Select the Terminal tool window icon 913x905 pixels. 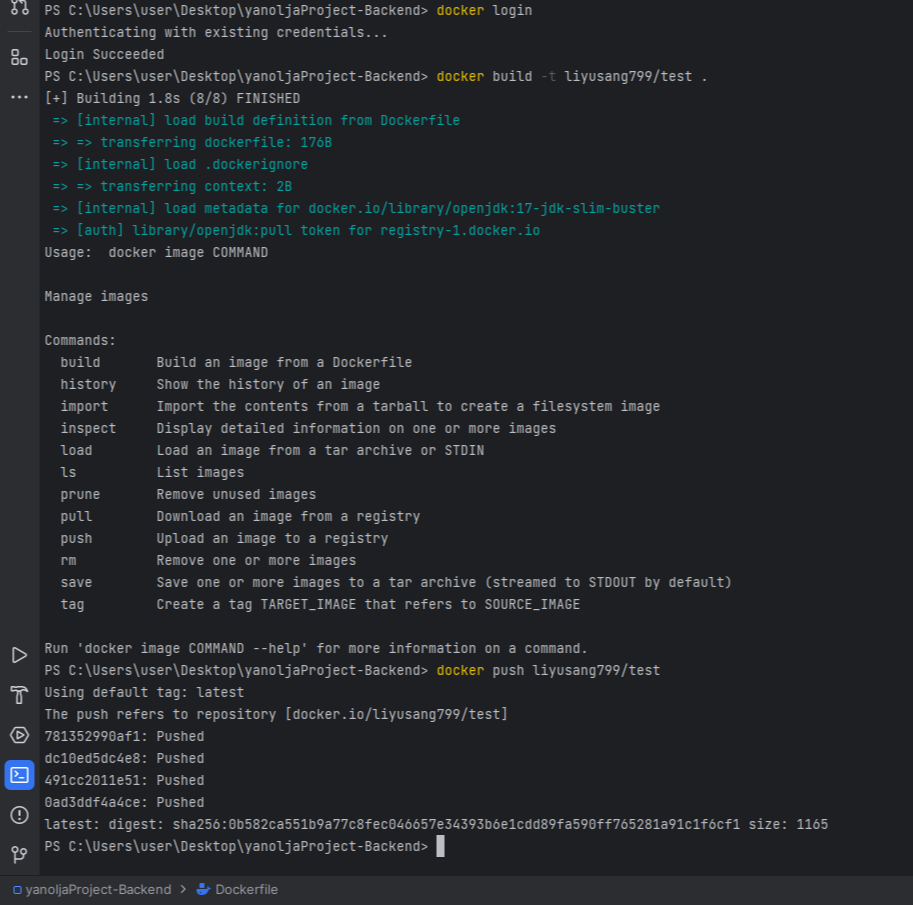click(19, 775)
